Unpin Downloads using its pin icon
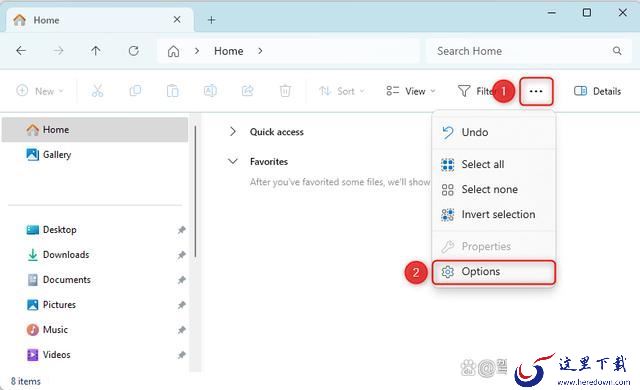This screenshot has width=640, height=390. [181, 255]
